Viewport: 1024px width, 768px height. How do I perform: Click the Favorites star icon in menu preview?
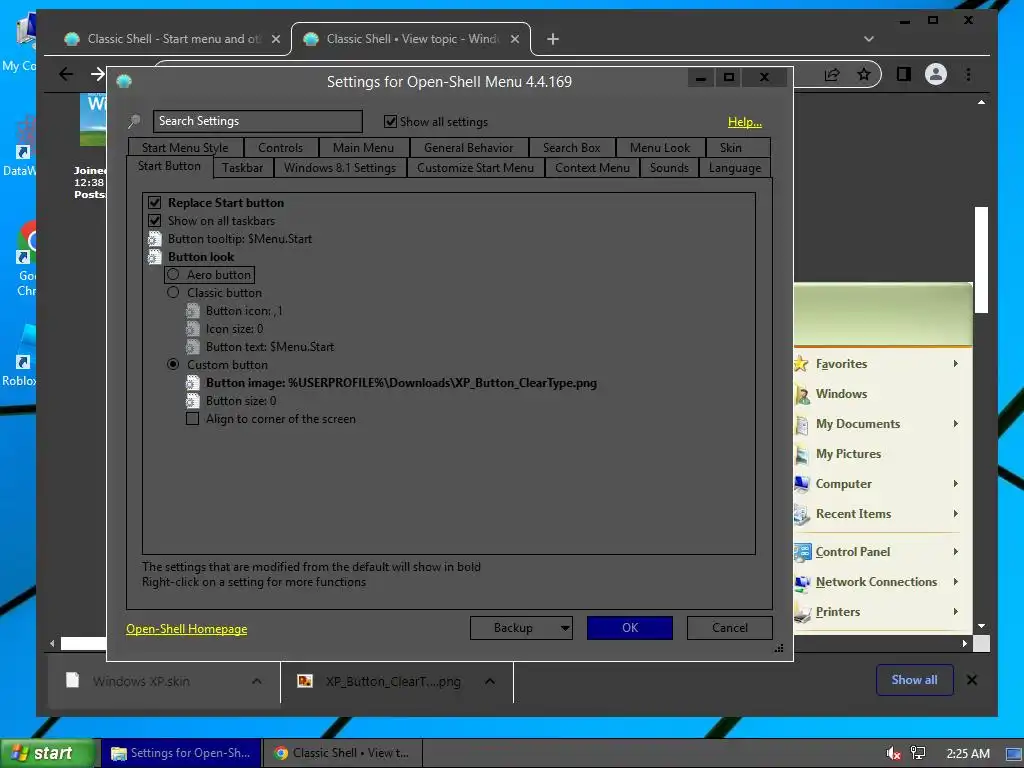[x=801, y=364]
